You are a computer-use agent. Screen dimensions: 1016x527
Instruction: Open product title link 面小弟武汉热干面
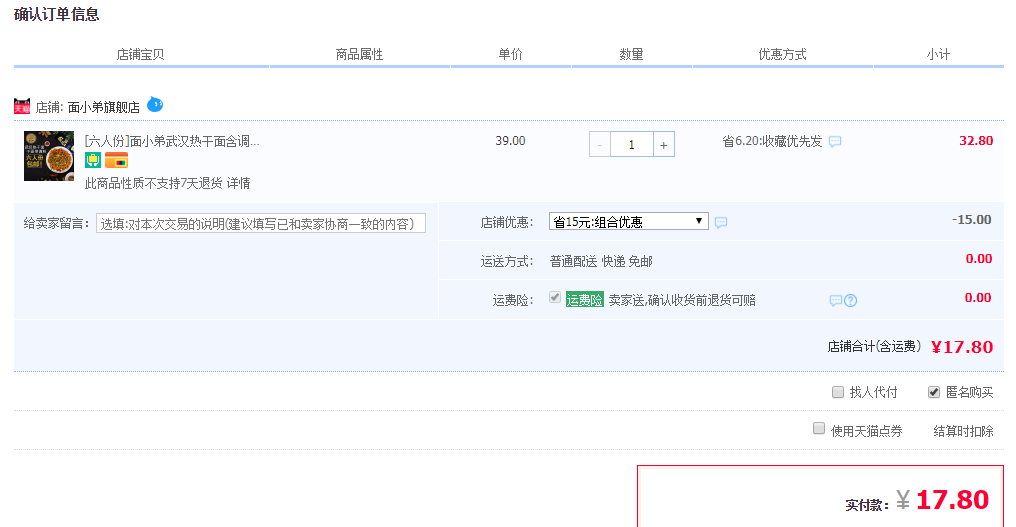click(x=171, y=141)
